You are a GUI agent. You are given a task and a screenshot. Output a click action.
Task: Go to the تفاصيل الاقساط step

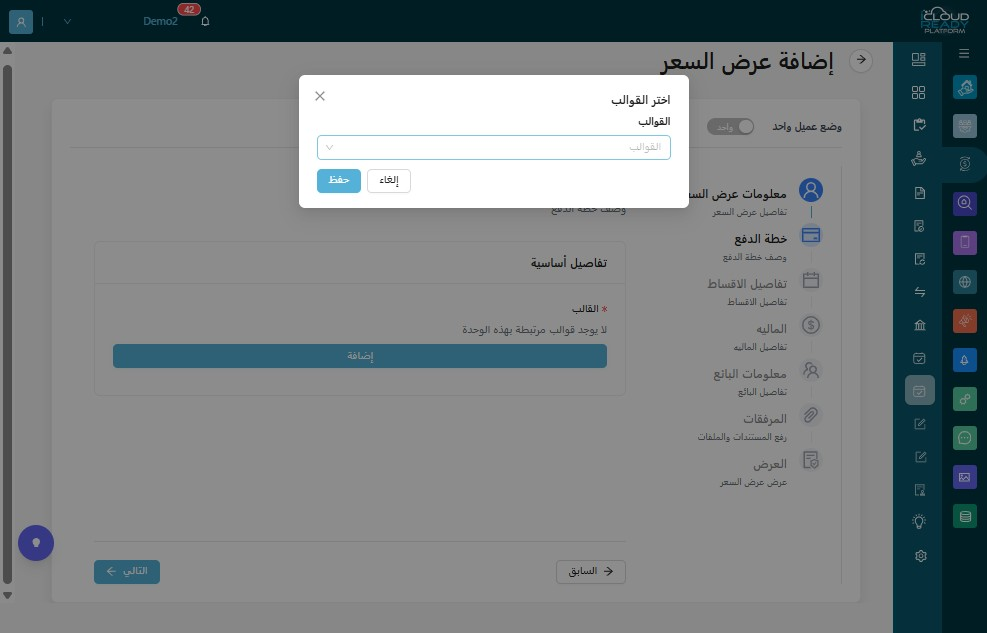pos(747,284)
